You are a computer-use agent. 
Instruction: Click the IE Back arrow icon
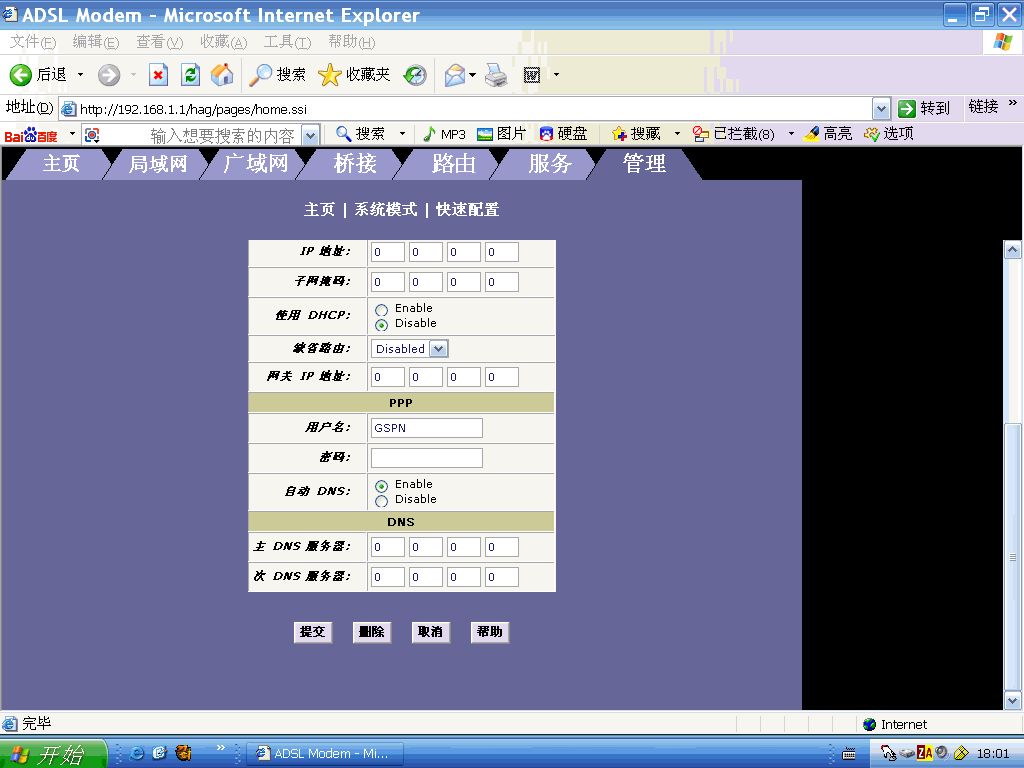(x=21, y=75)
